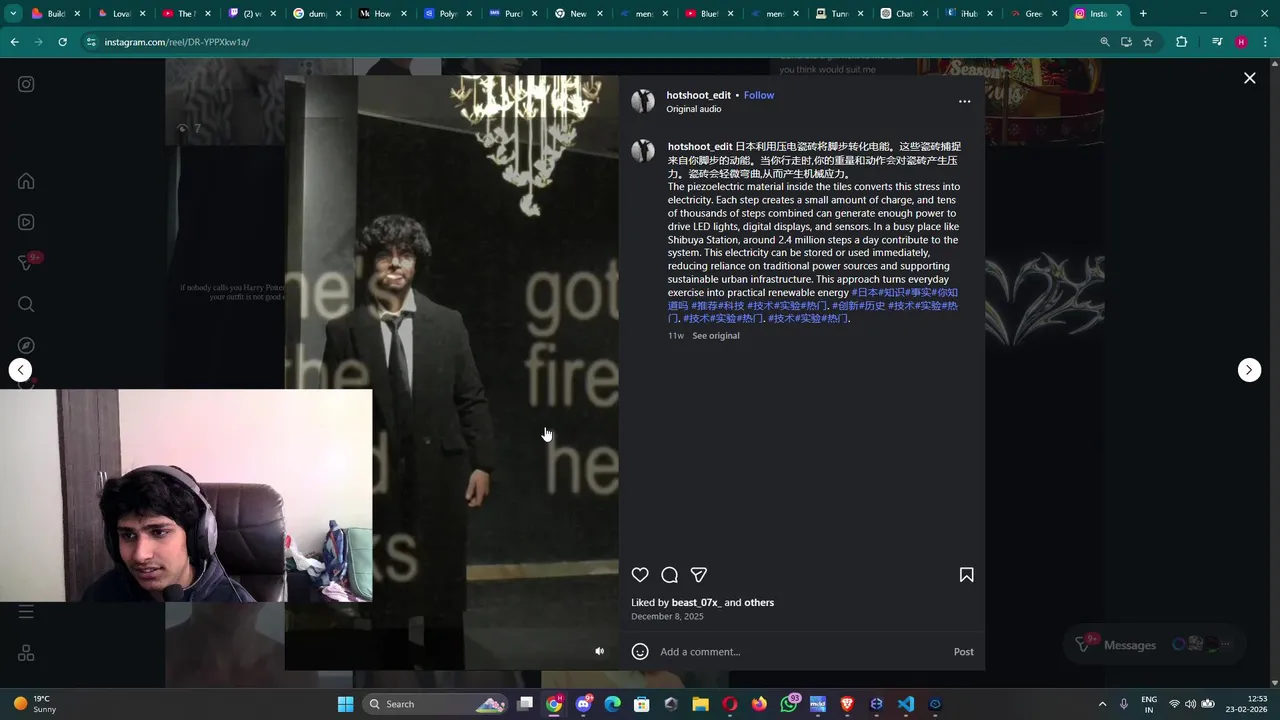Open Explore compass icon in sidebar
1280x720 pixels.
click(x=26, y=345)
